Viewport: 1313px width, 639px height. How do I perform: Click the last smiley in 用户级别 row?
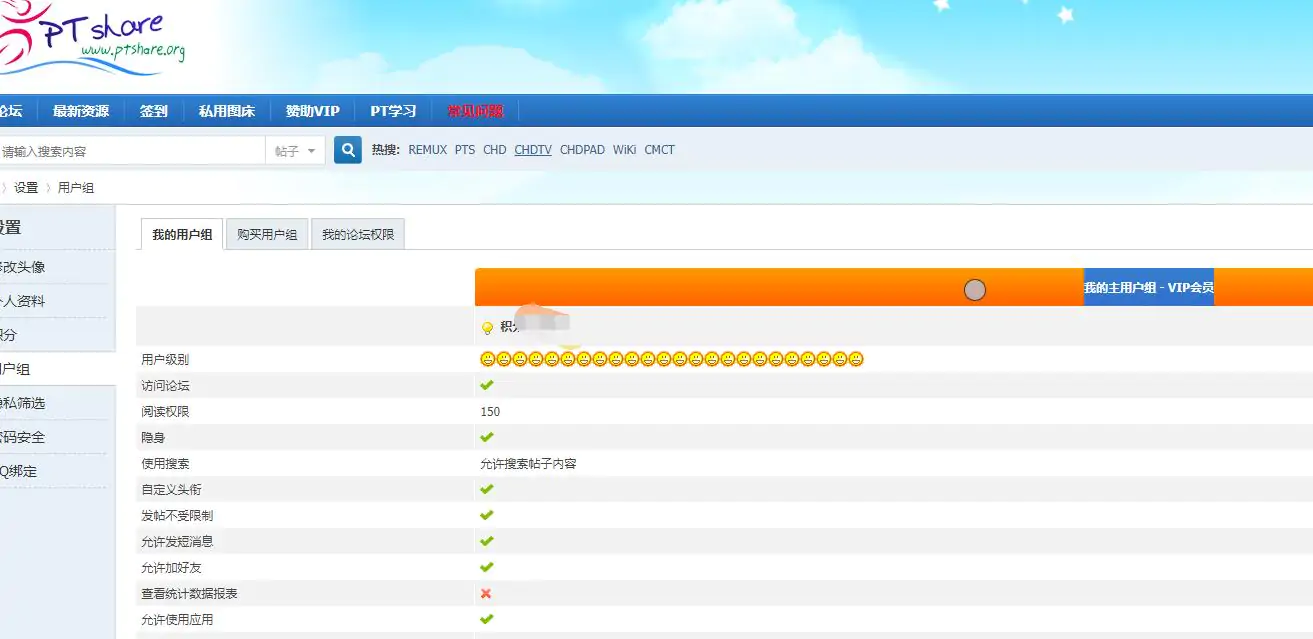[856, 359]
